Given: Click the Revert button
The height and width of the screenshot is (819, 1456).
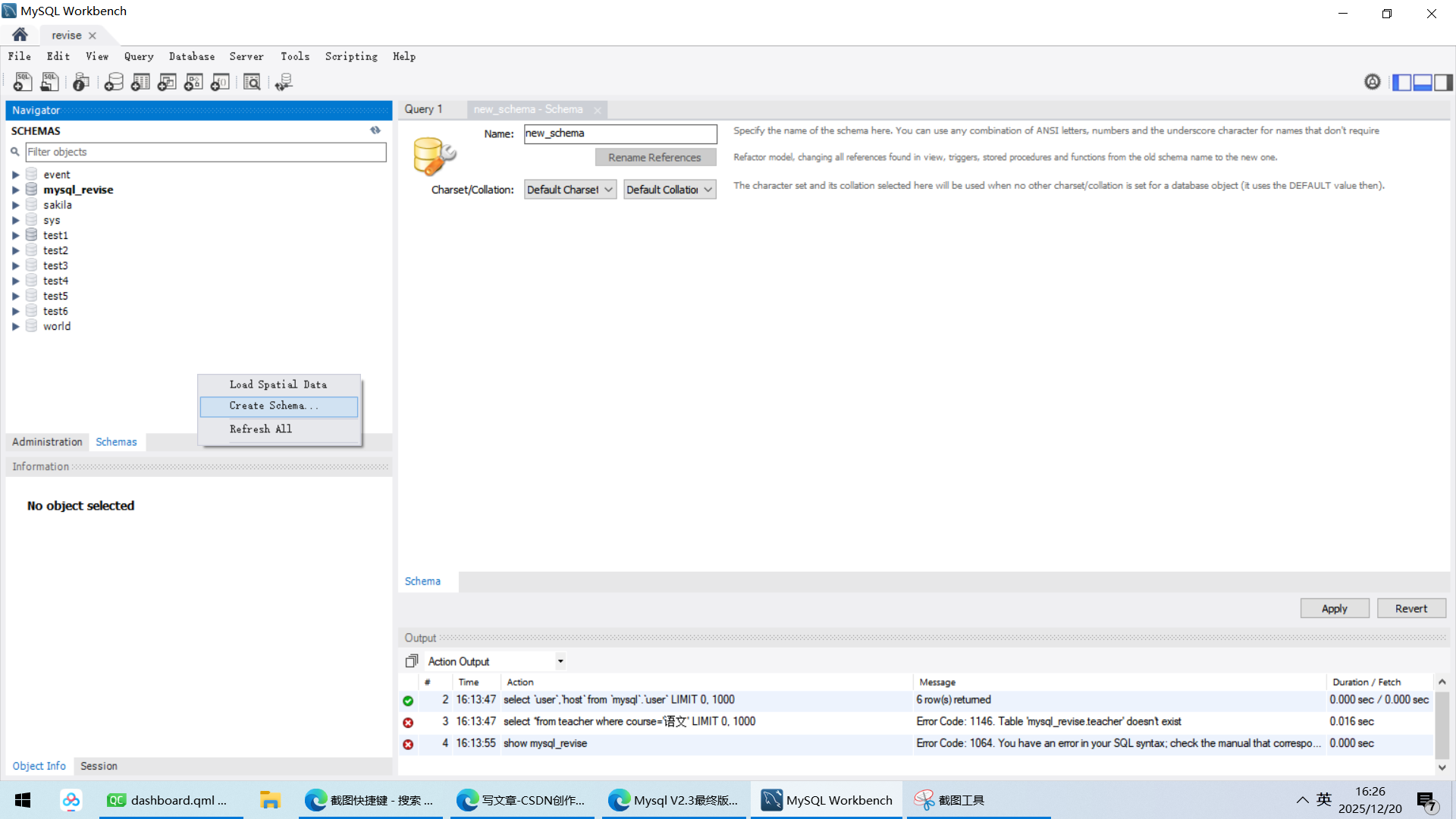Looking at the screenshot, I should tap(1410, 608).
